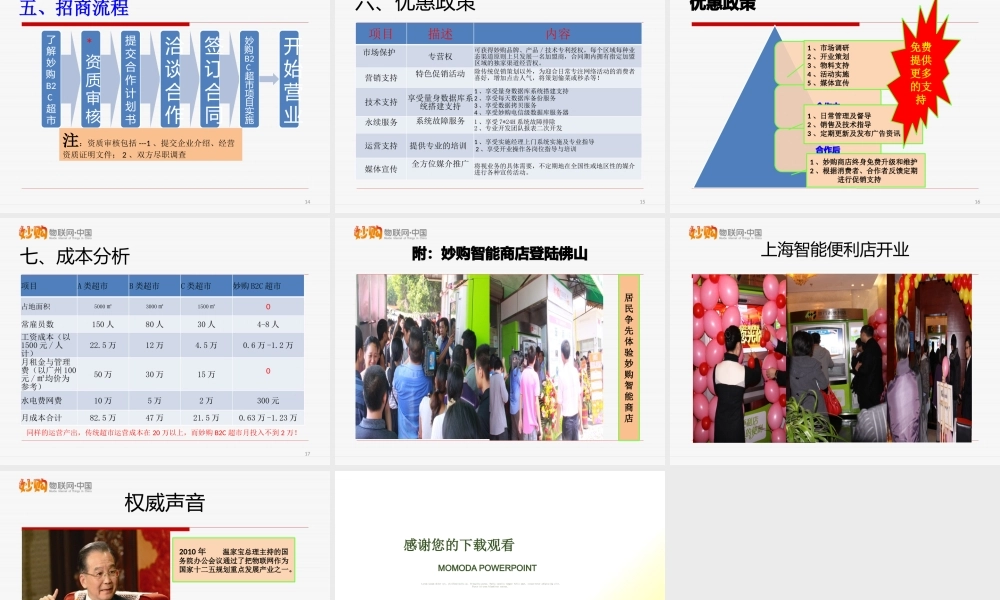Click the 永续服务 table row label
Viewport: 1000px width, 600px height.
click(x=381, y=122)
